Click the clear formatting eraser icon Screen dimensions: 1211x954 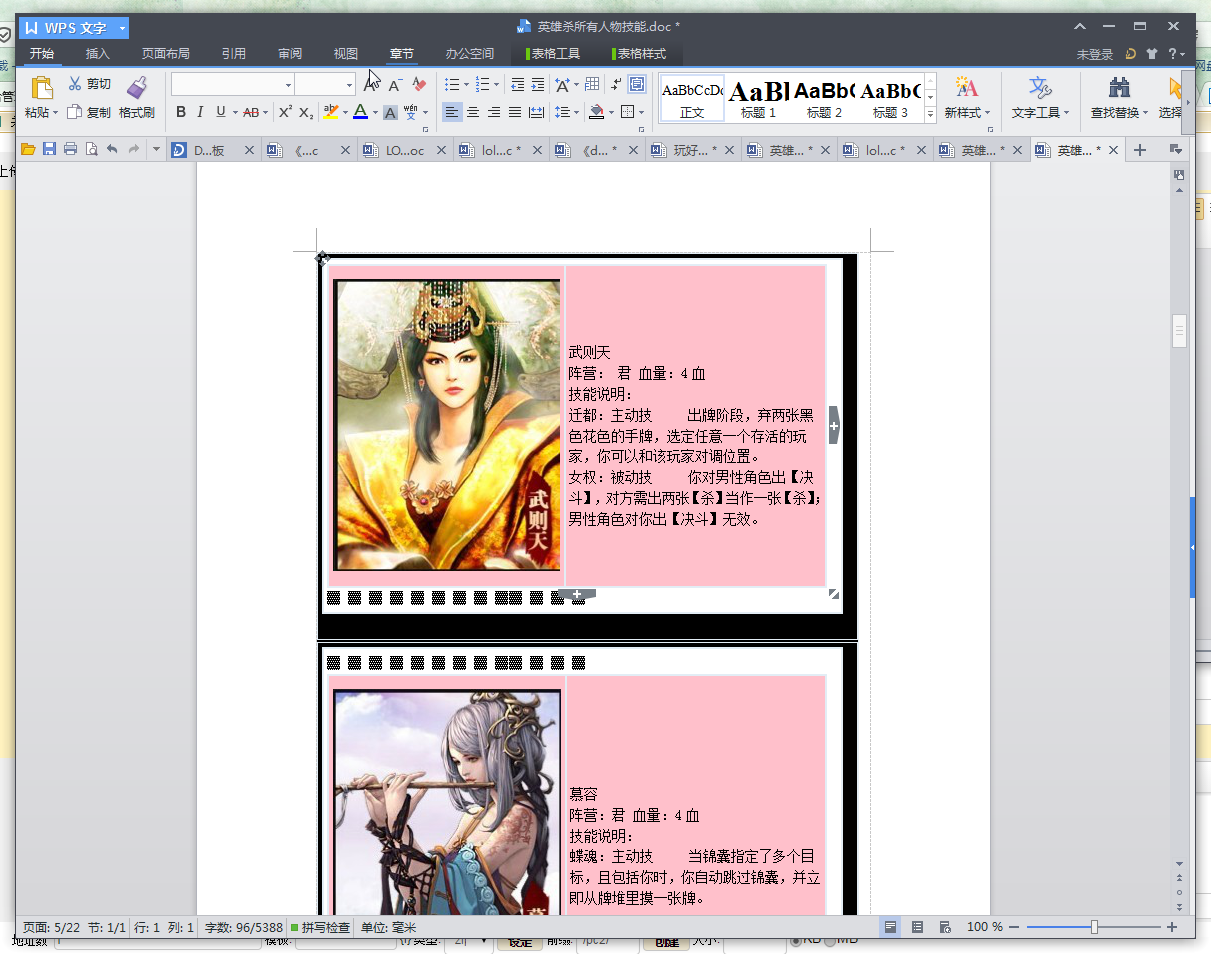(419, 85)
